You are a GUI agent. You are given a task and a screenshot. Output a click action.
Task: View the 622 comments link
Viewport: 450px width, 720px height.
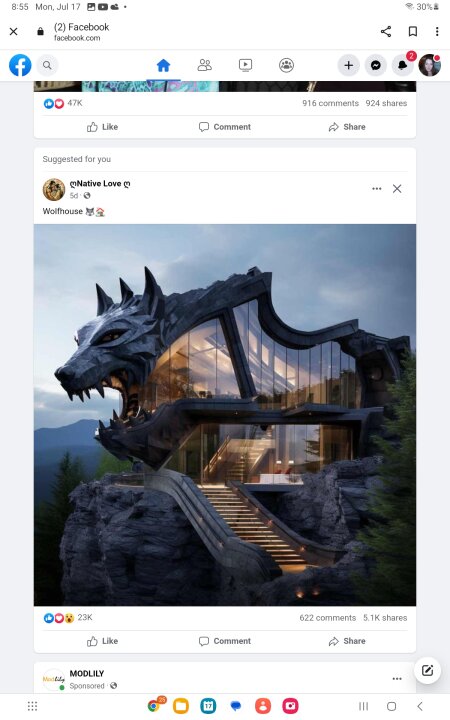(x=327, y=618)
